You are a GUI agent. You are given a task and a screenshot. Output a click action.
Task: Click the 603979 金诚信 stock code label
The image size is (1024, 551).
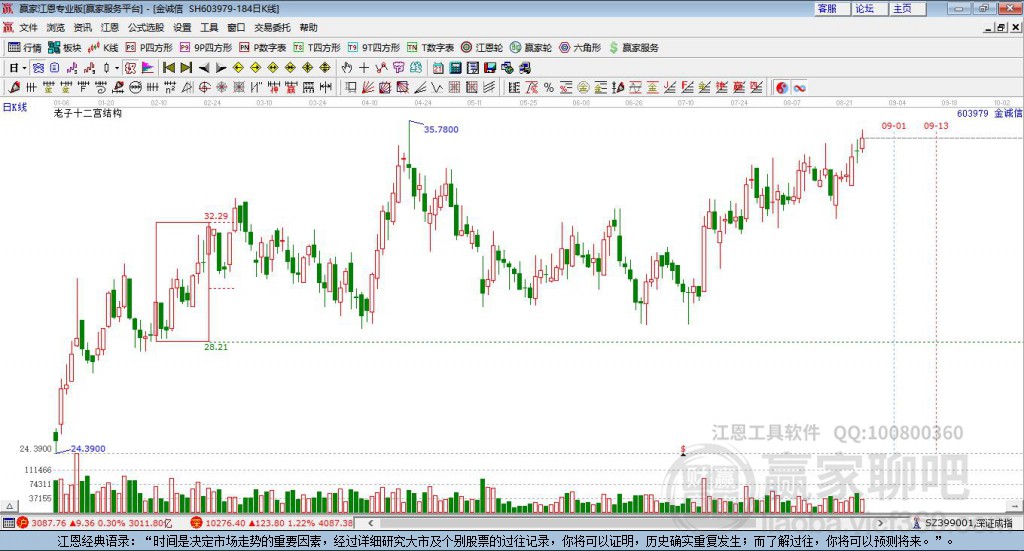point(989,114)
